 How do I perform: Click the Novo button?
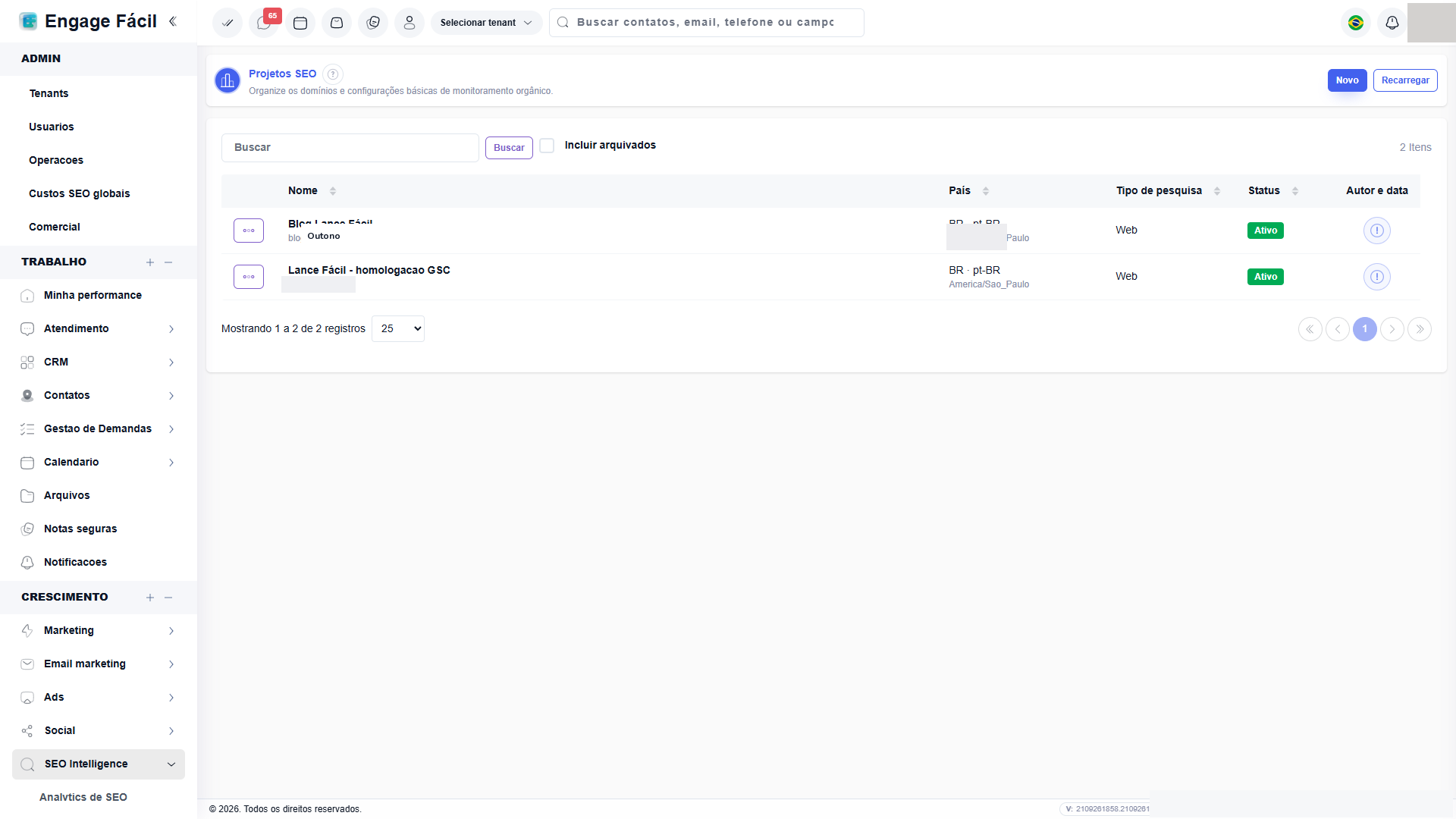(x=1347, y=80)
